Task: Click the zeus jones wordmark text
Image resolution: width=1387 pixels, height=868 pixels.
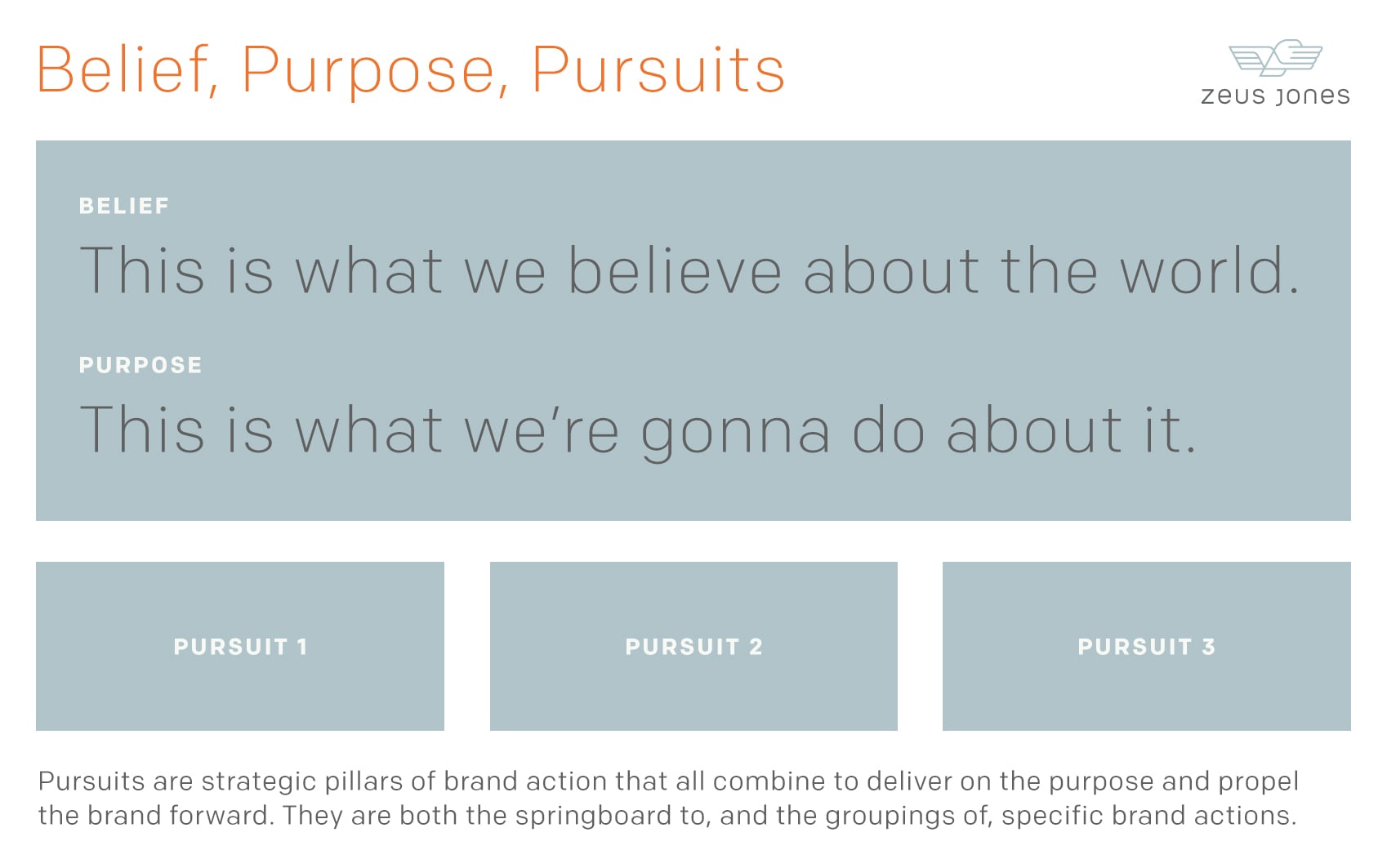Action: pos(1275,96)
